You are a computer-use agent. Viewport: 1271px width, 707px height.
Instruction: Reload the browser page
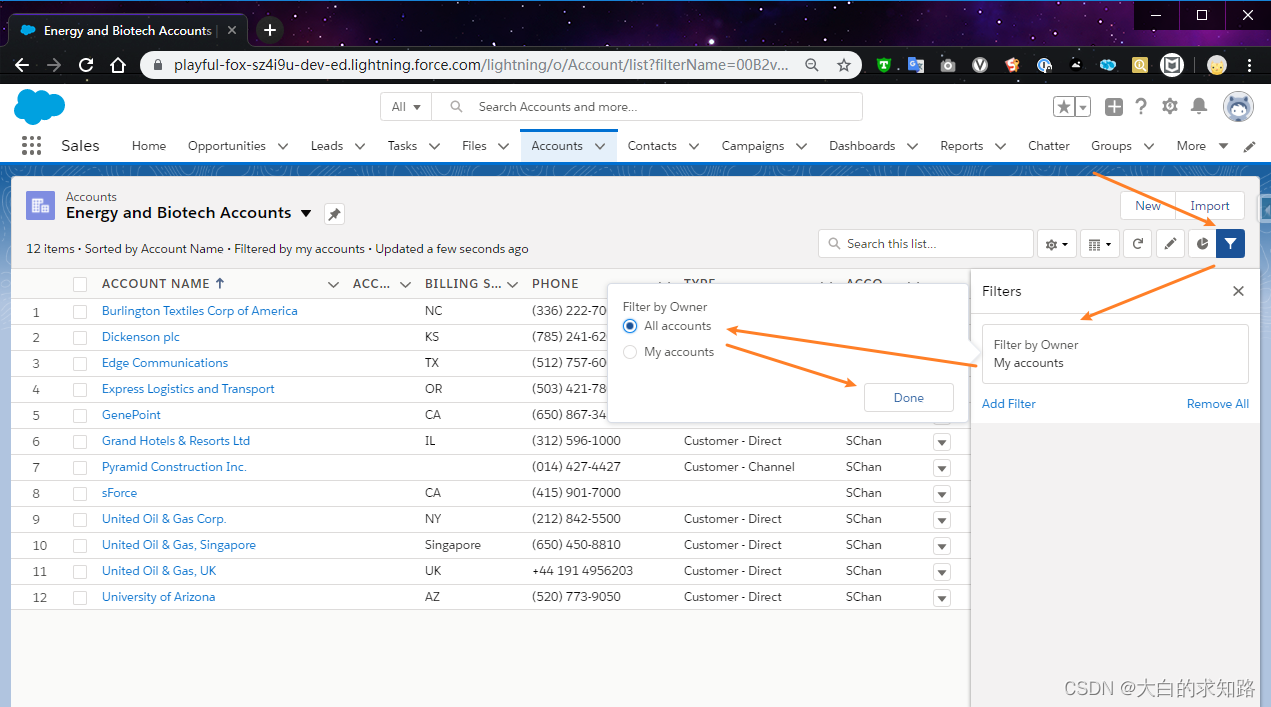[86, 65]
